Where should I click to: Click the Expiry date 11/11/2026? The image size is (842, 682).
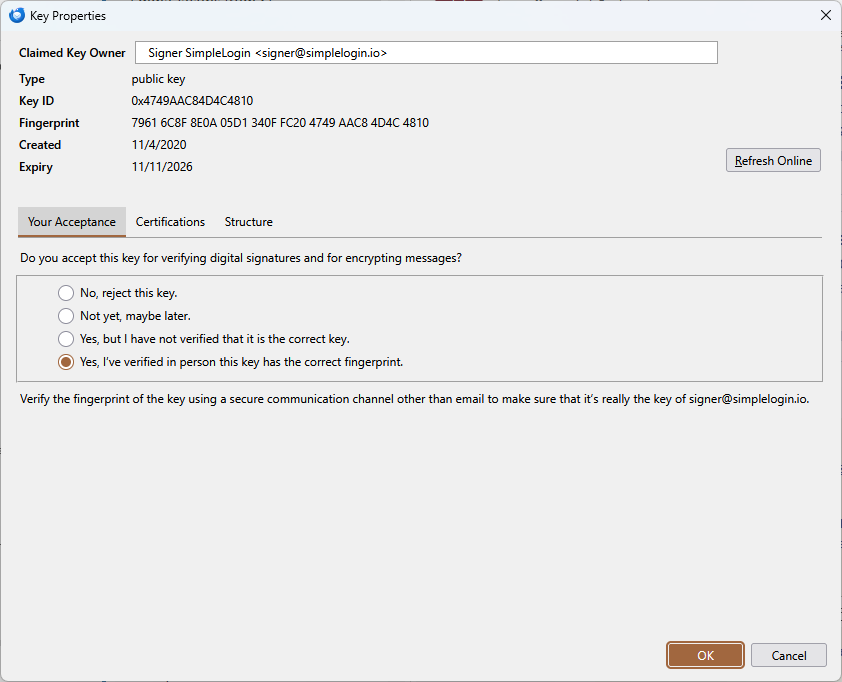coord(162,167)
